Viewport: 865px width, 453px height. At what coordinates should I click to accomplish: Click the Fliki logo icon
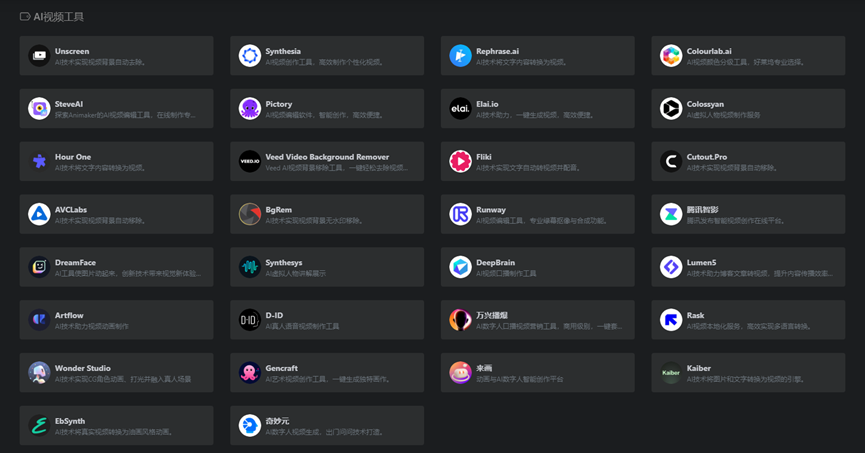460,161
